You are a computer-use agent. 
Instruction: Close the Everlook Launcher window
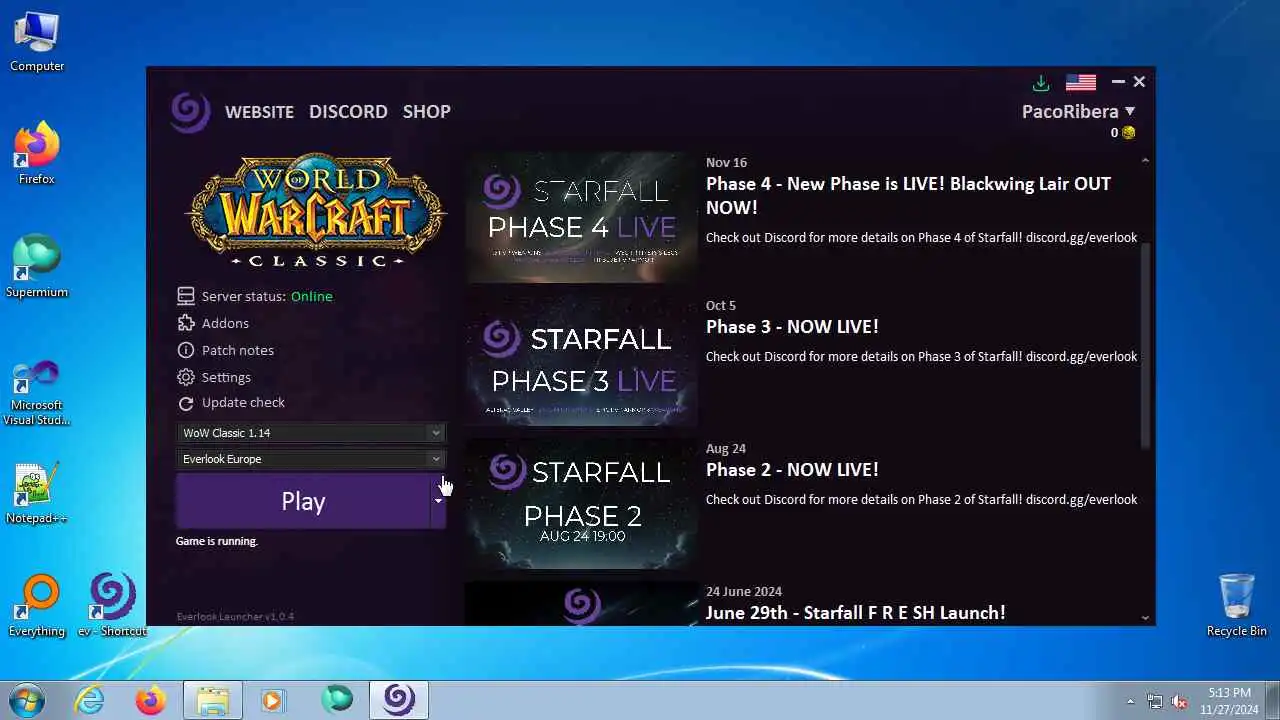(1139, 82)
